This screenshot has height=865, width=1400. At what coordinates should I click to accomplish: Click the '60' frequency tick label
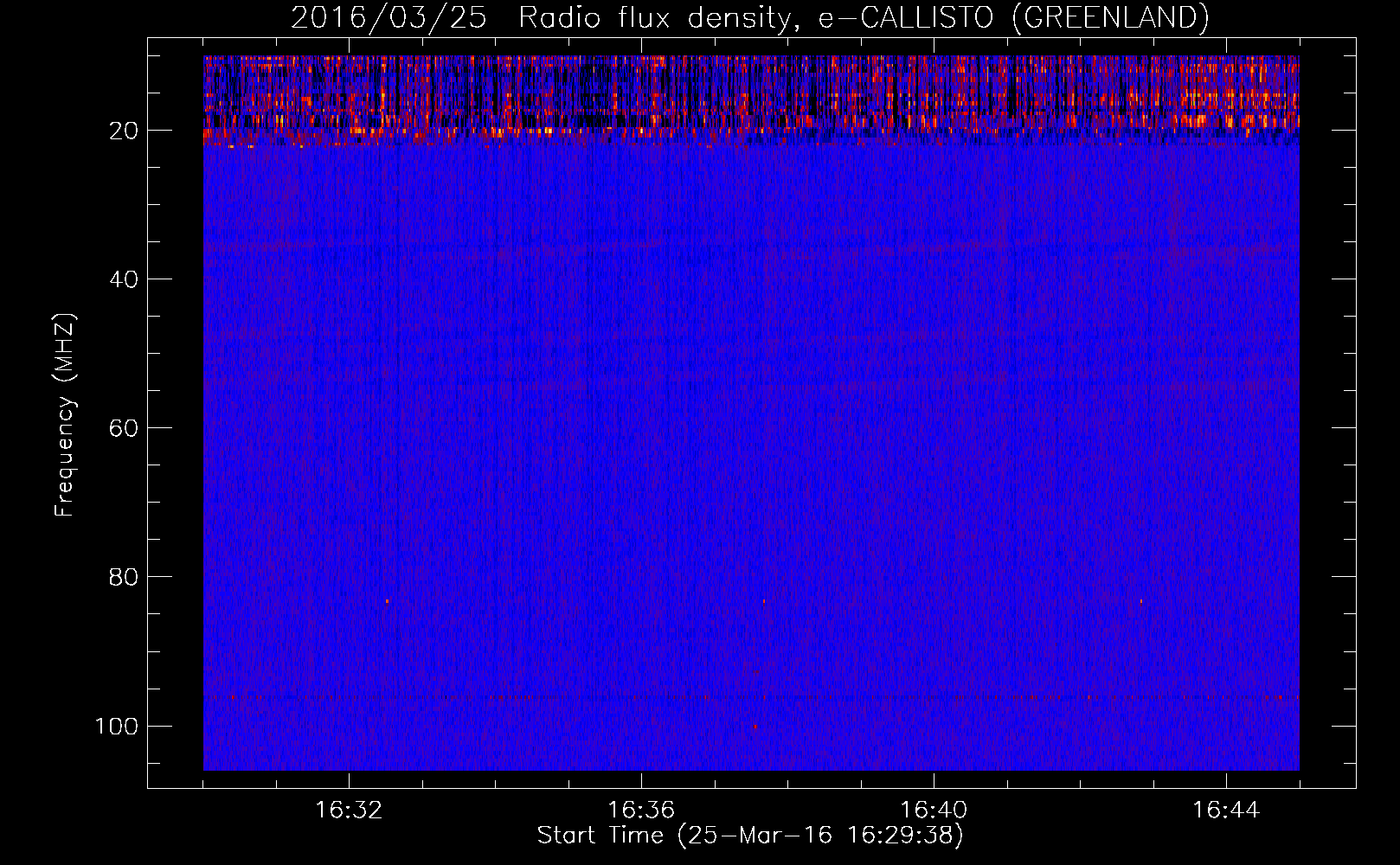124,428
